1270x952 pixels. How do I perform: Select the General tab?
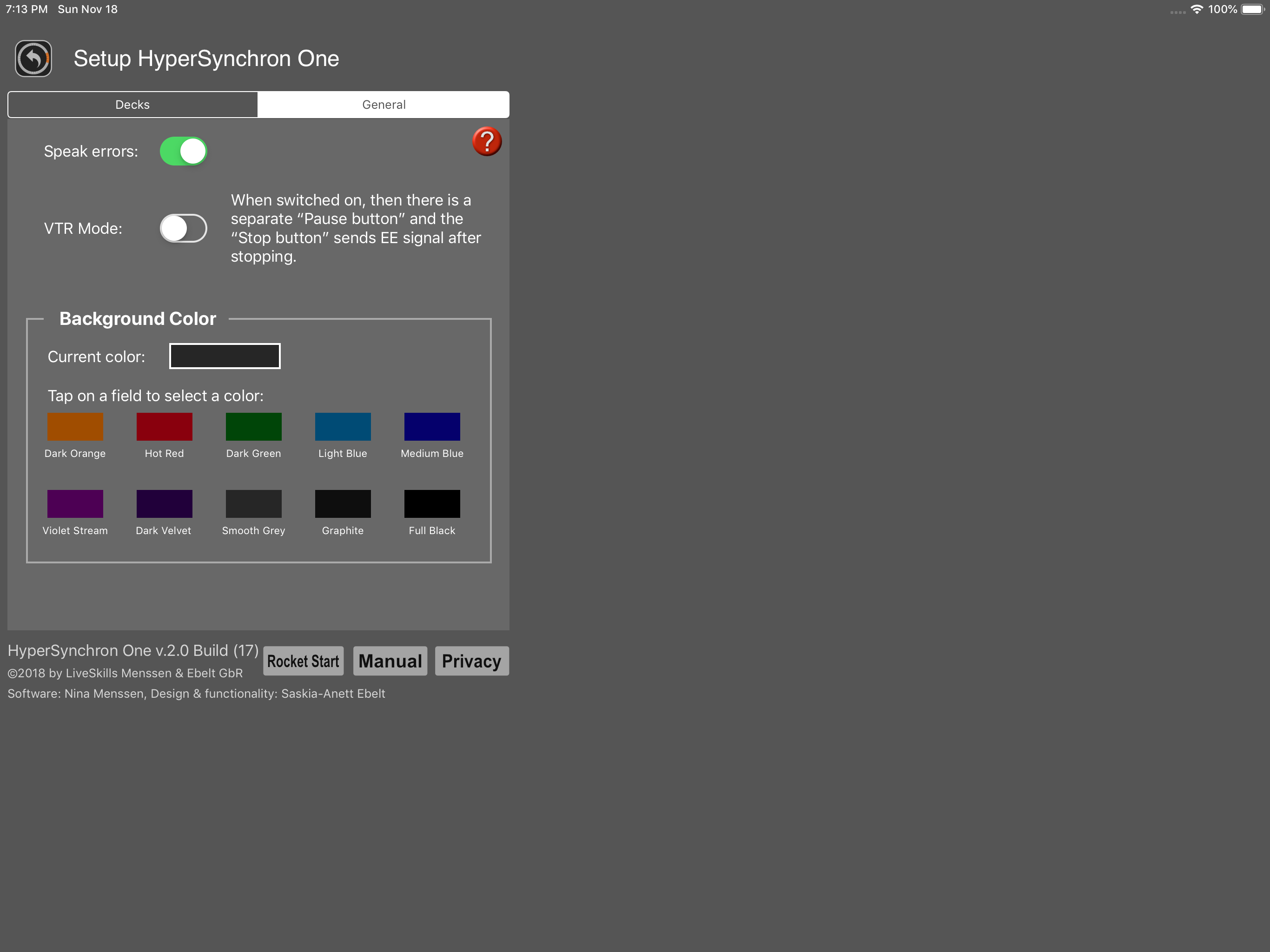[384, 105]
